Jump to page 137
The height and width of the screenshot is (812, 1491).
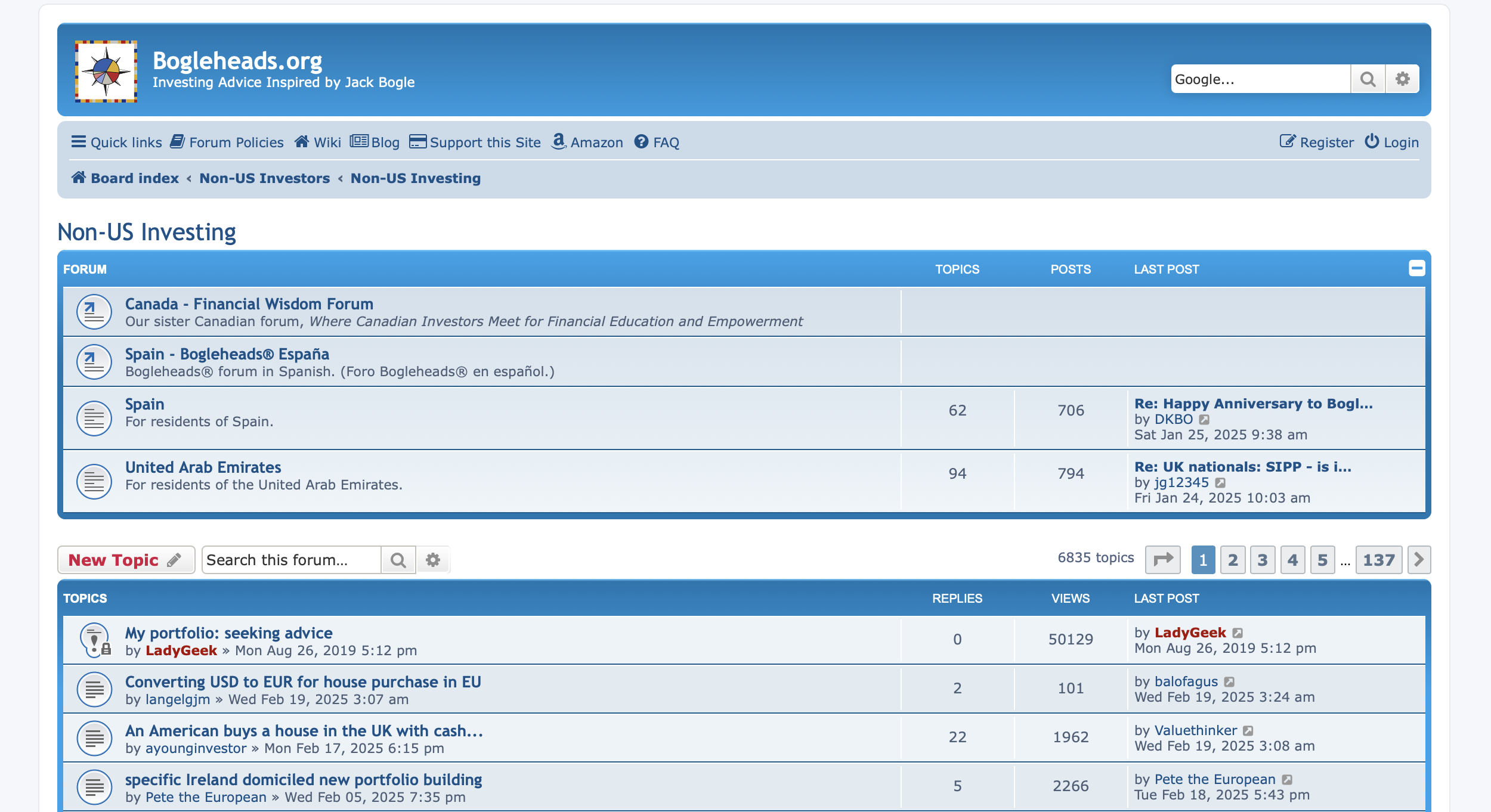(x=1378, y=560)
